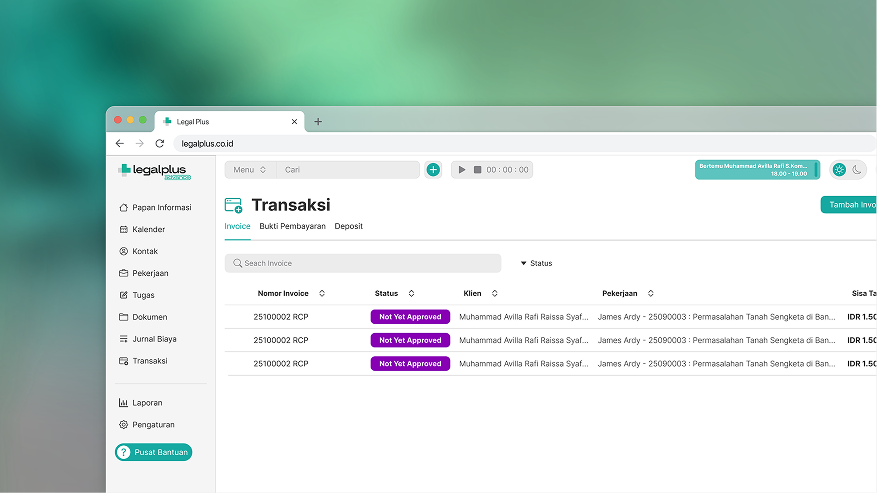Click the legalplus.co.id address bar

(x=524, y=144)
